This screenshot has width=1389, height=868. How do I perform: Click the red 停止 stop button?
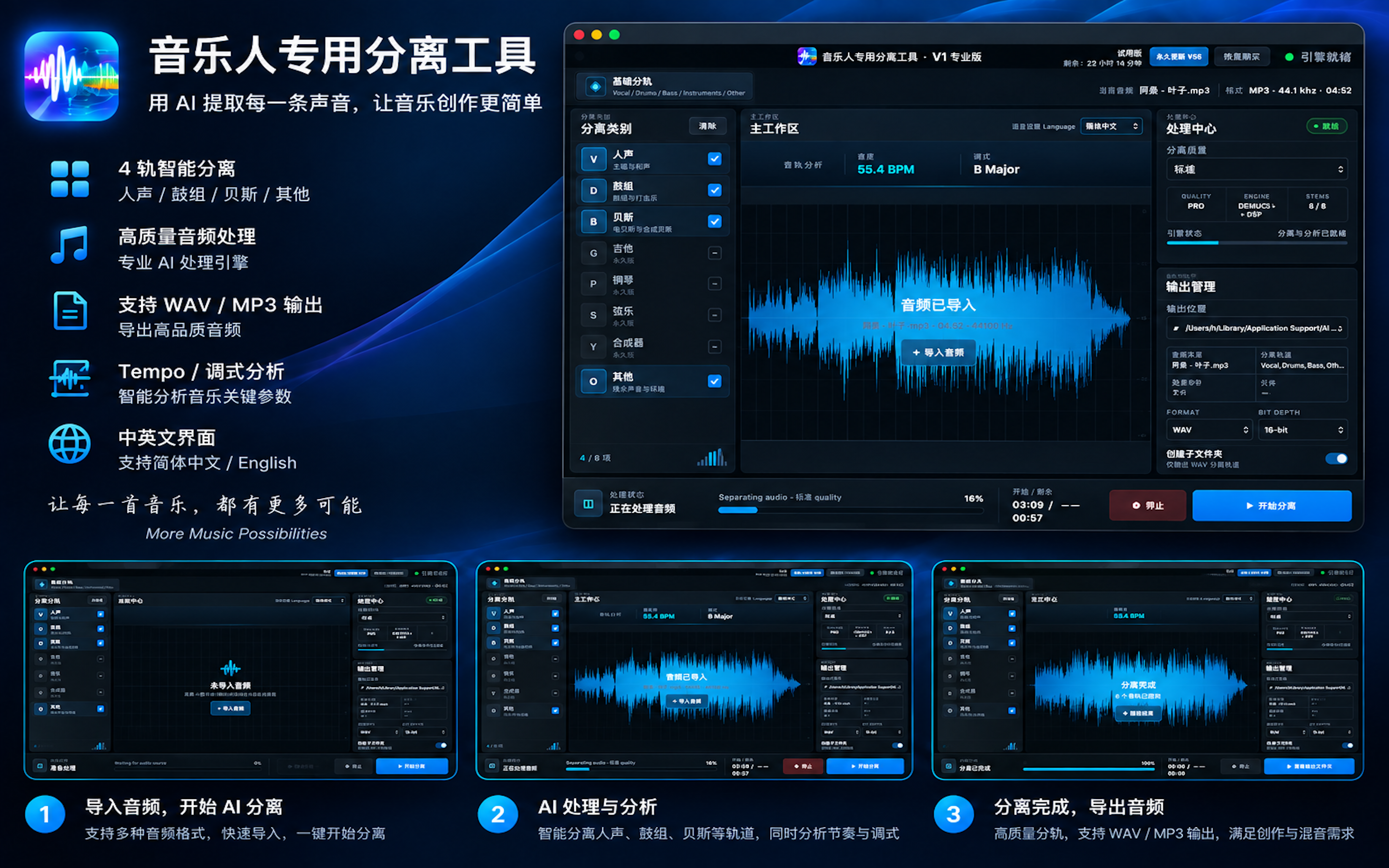1147,505
